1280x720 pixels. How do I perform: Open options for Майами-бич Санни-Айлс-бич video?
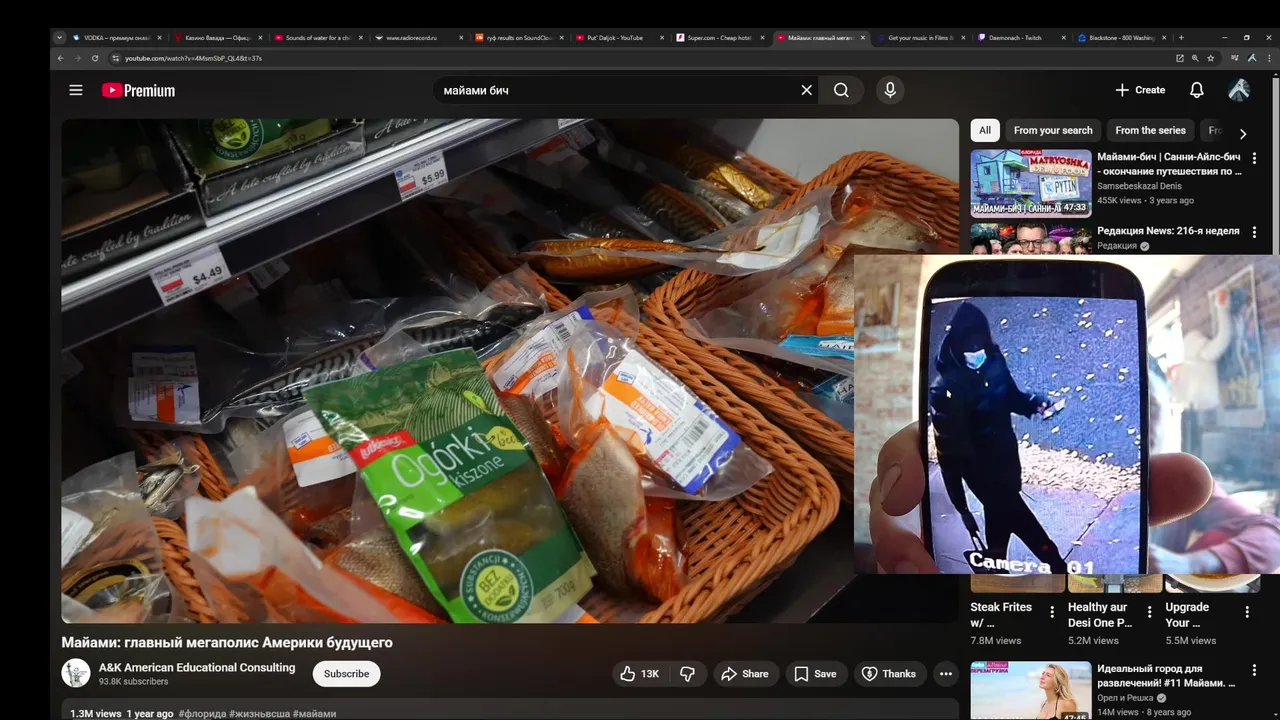click(x=1254, y=158)
